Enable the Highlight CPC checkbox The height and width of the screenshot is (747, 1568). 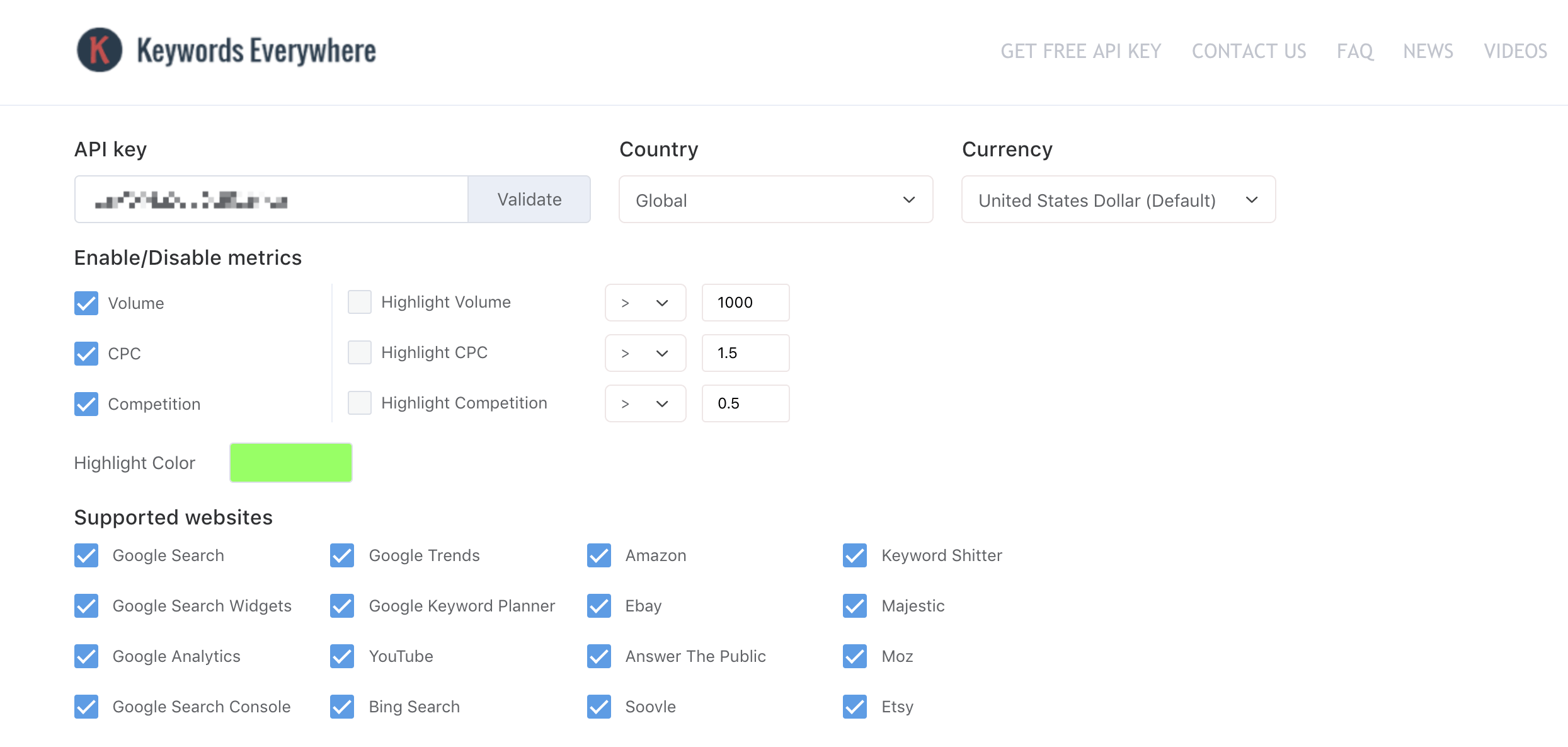(360, 352)
